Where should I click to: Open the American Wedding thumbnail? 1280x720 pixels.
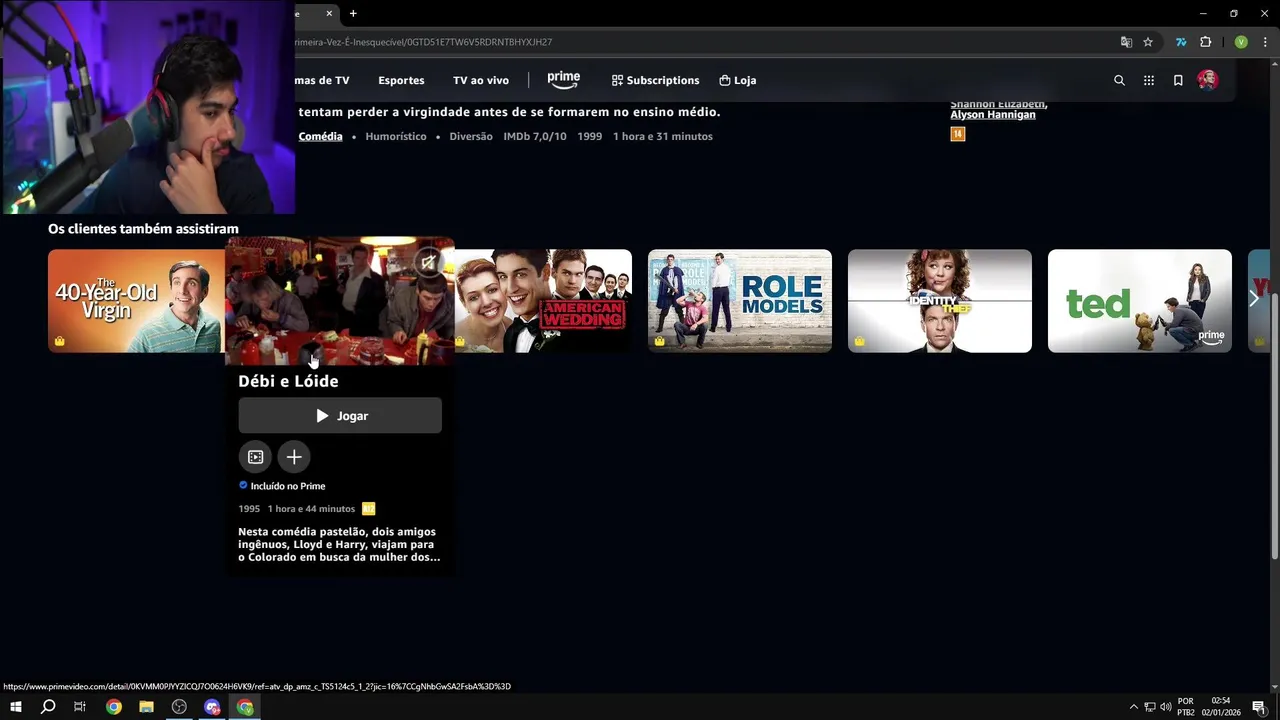tap(543, 301)
